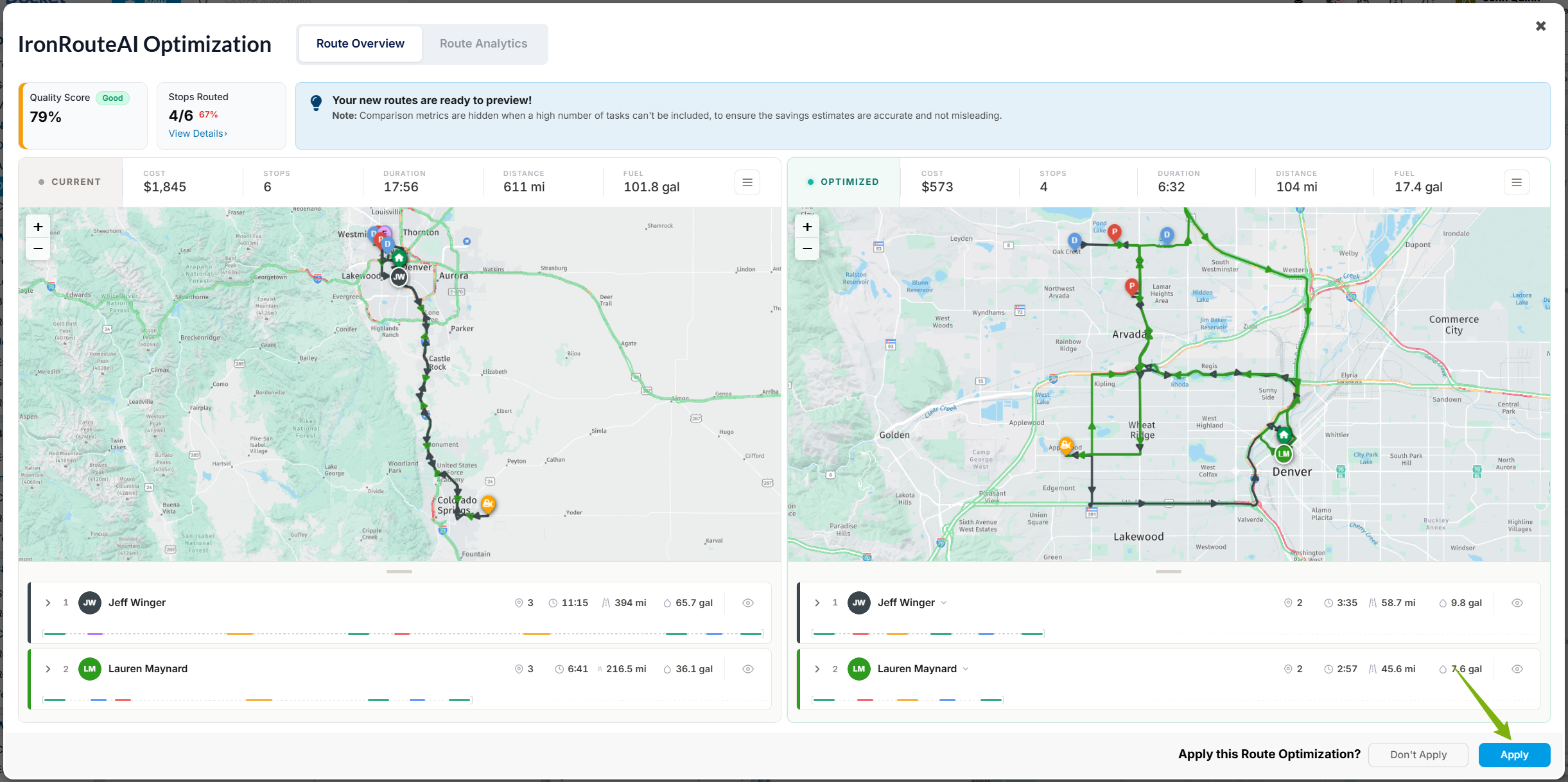1568x782 pixels.
Task: Zoom in on the Current route map
Action: click(38, 227)
